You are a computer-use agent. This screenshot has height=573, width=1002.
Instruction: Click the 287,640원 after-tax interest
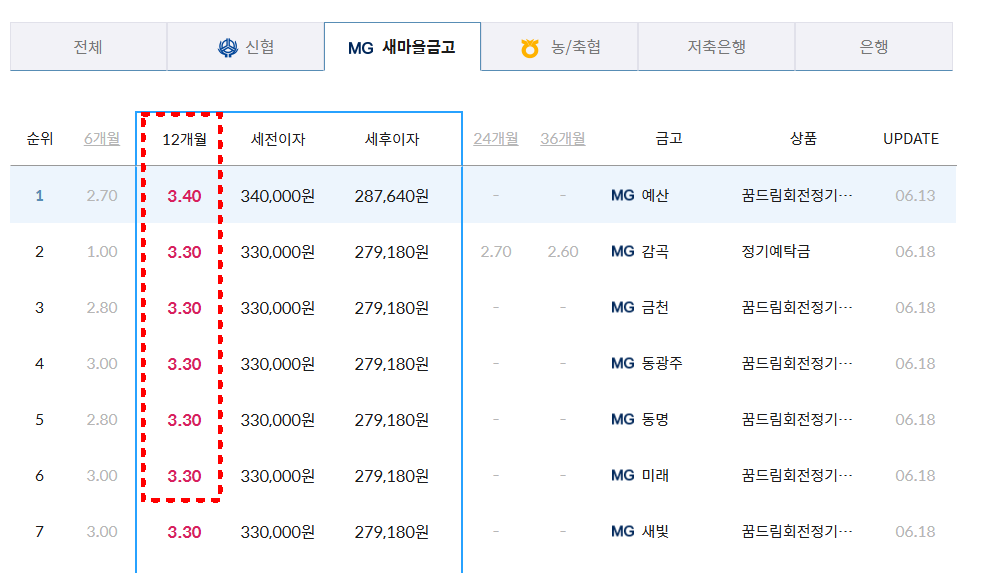[392, 196]
